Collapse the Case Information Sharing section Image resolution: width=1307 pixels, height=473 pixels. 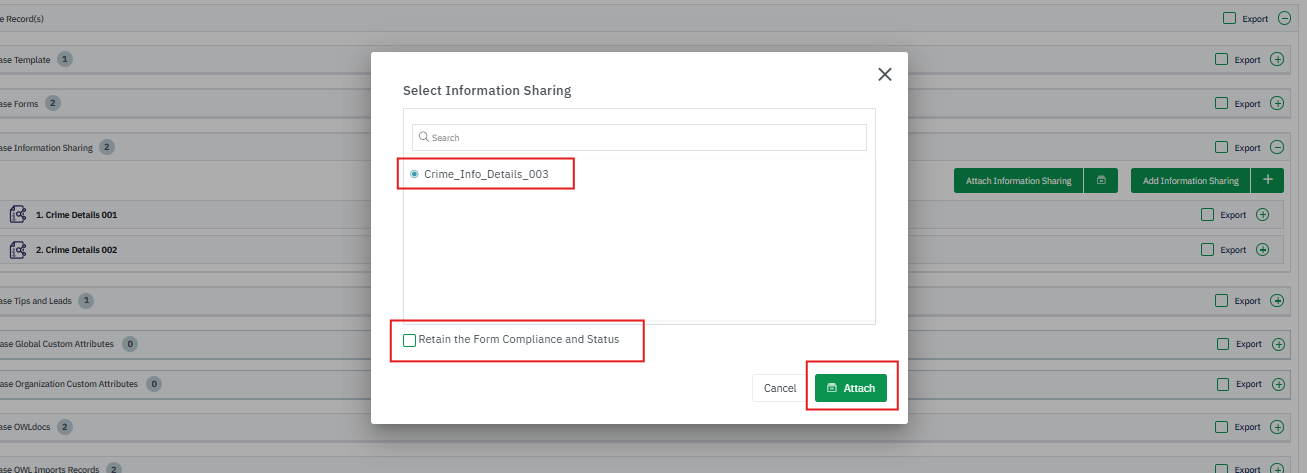pos(1277,147)
